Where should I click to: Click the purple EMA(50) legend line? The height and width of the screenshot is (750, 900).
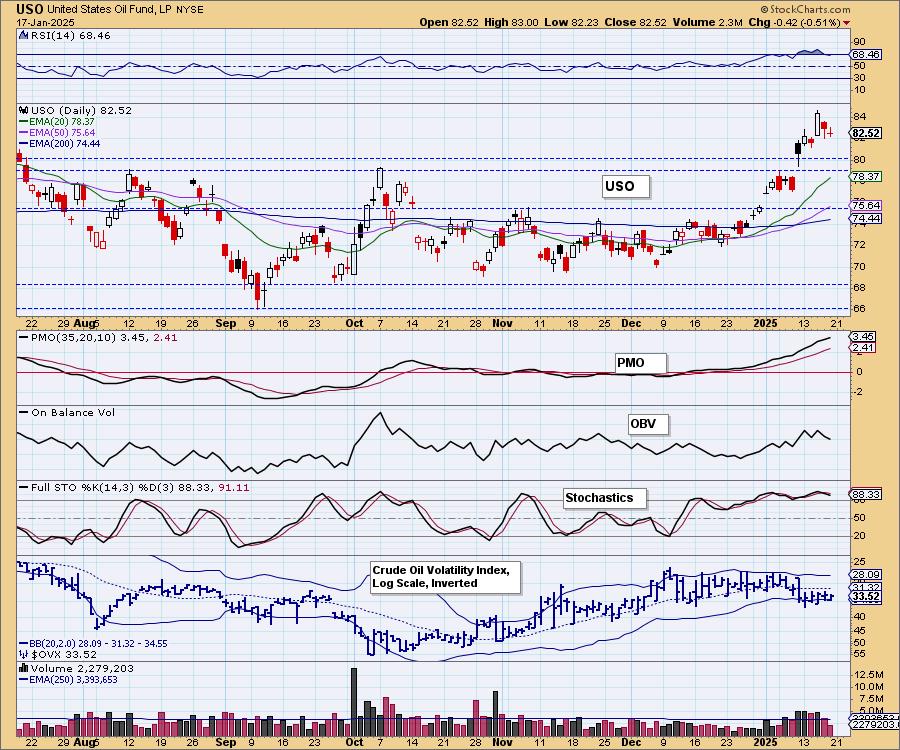tap(24, 133)
